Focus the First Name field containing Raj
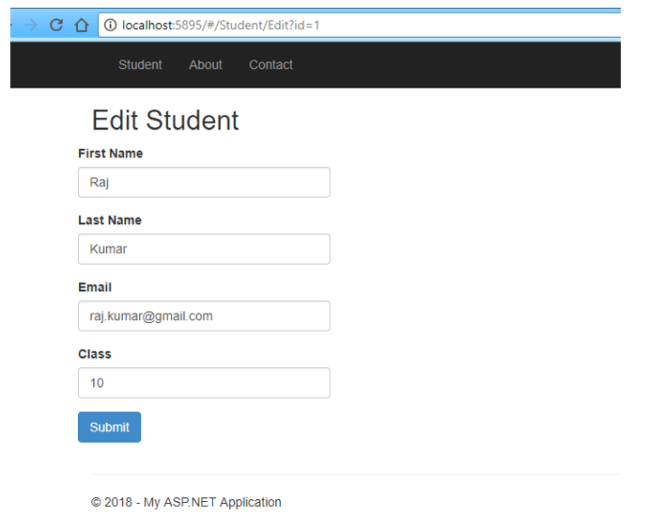The width and height of the screenshot is (650, 516). click(204, 182)
